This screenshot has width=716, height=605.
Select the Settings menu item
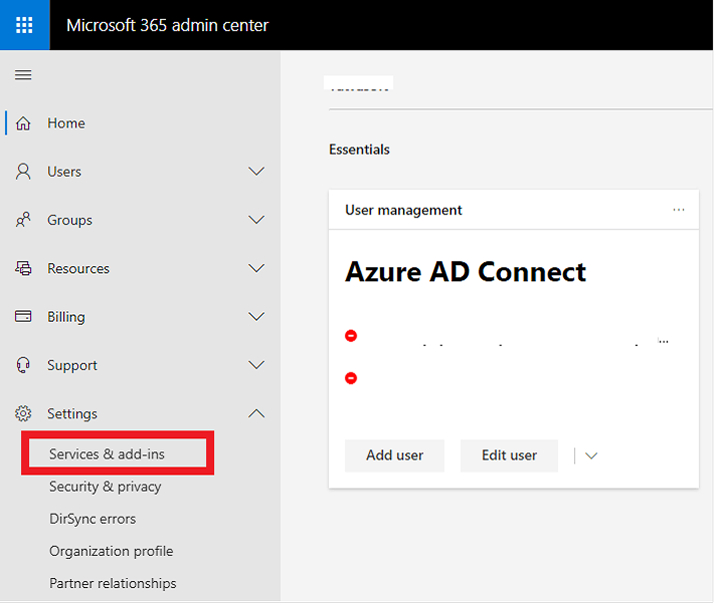coord(72,414)
